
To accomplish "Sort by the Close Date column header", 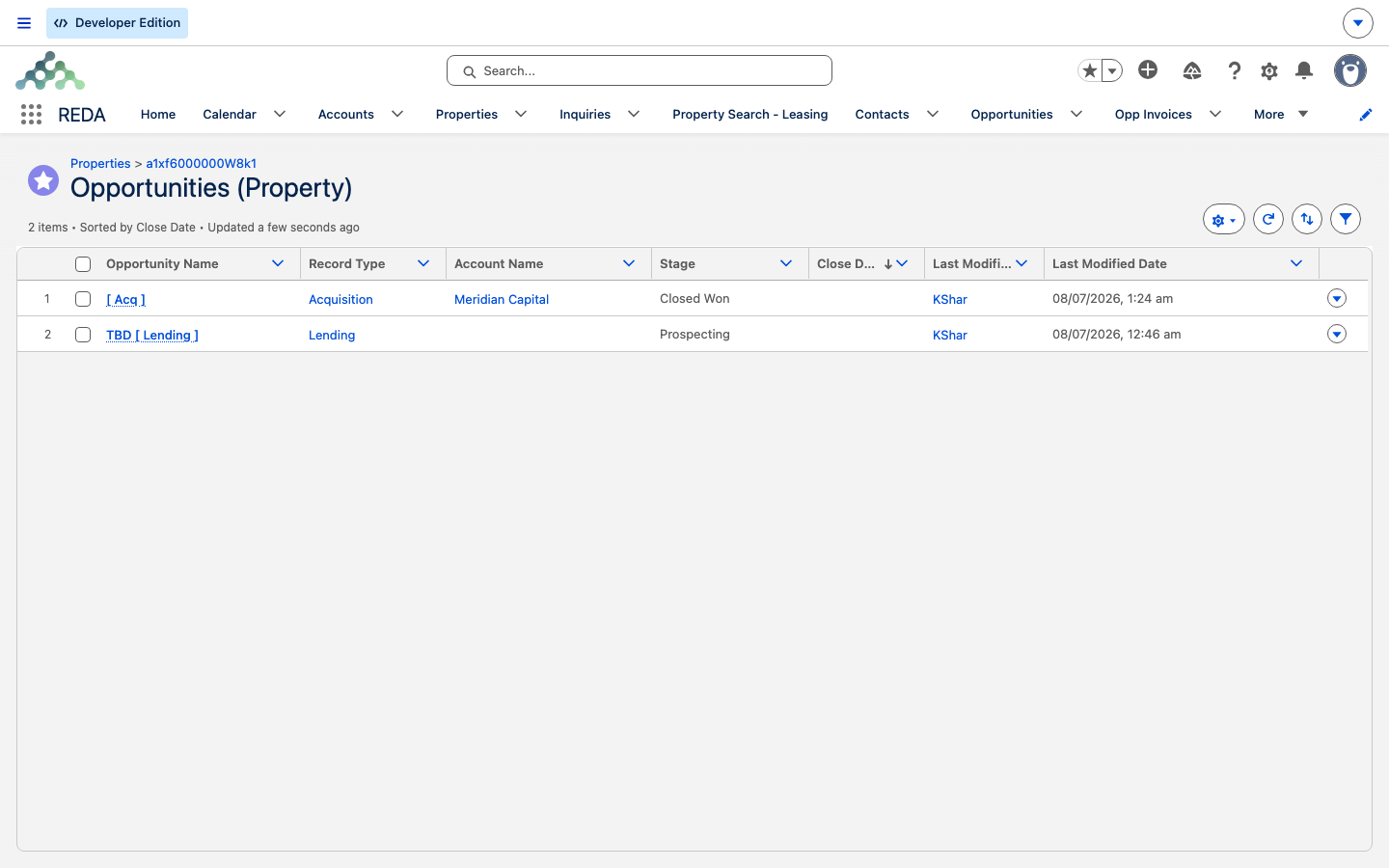I will click(x=846, y=263).
